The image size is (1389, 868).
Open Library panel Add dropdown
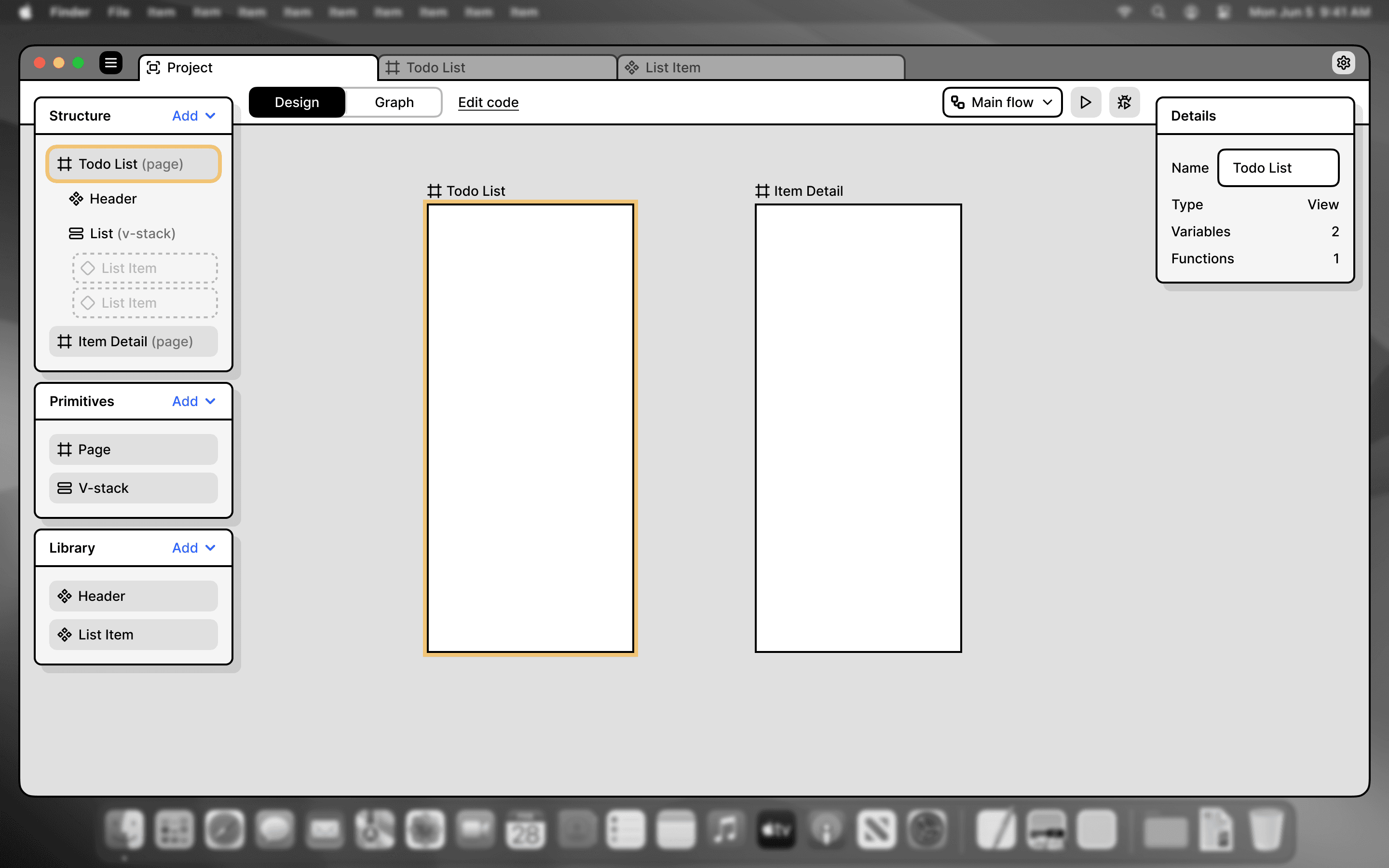coord(193,548)
